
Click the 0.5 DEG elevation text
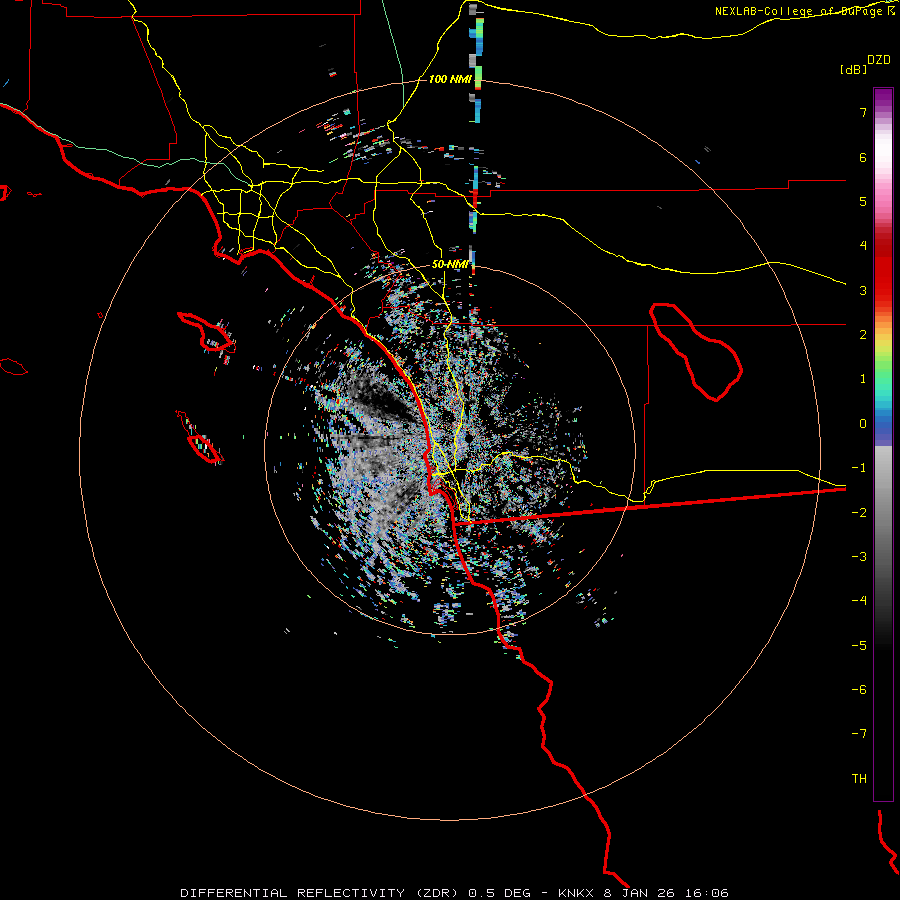(499, 893)
